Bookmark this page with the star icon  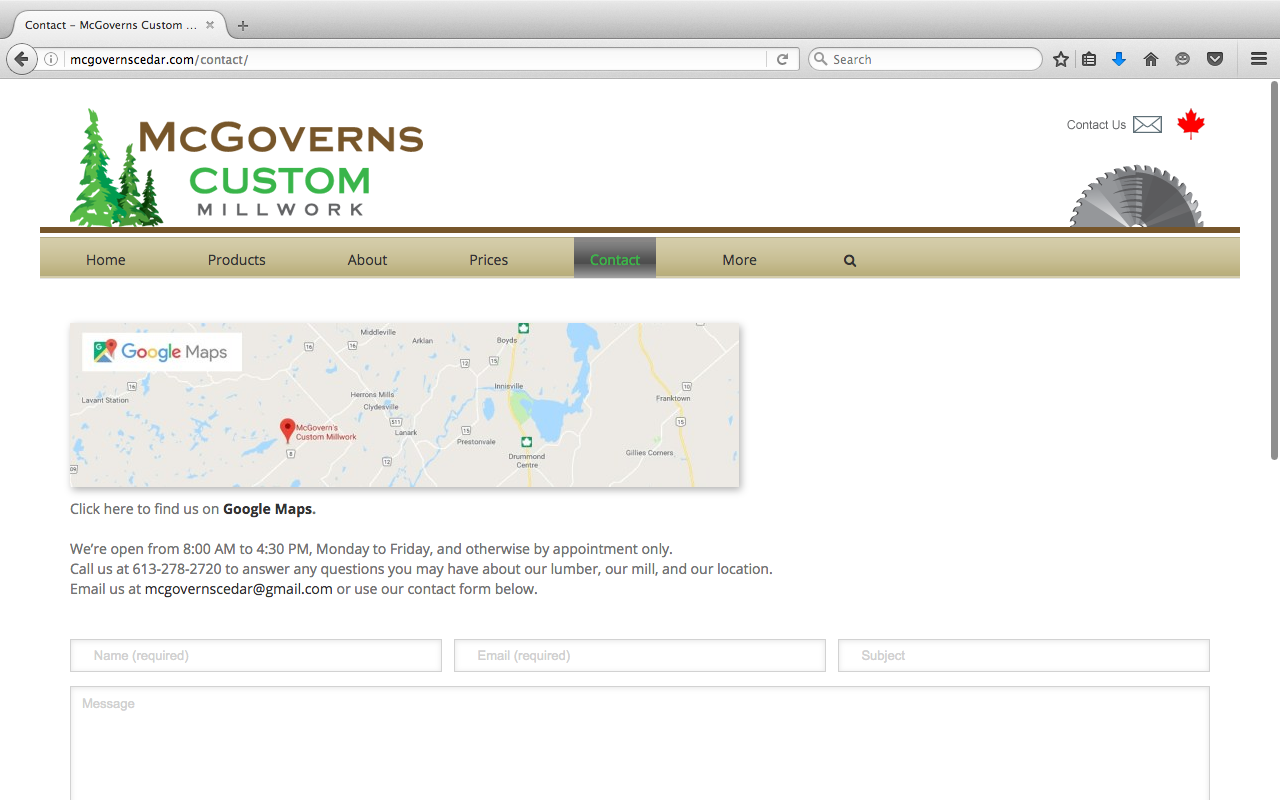(1061, 59)
